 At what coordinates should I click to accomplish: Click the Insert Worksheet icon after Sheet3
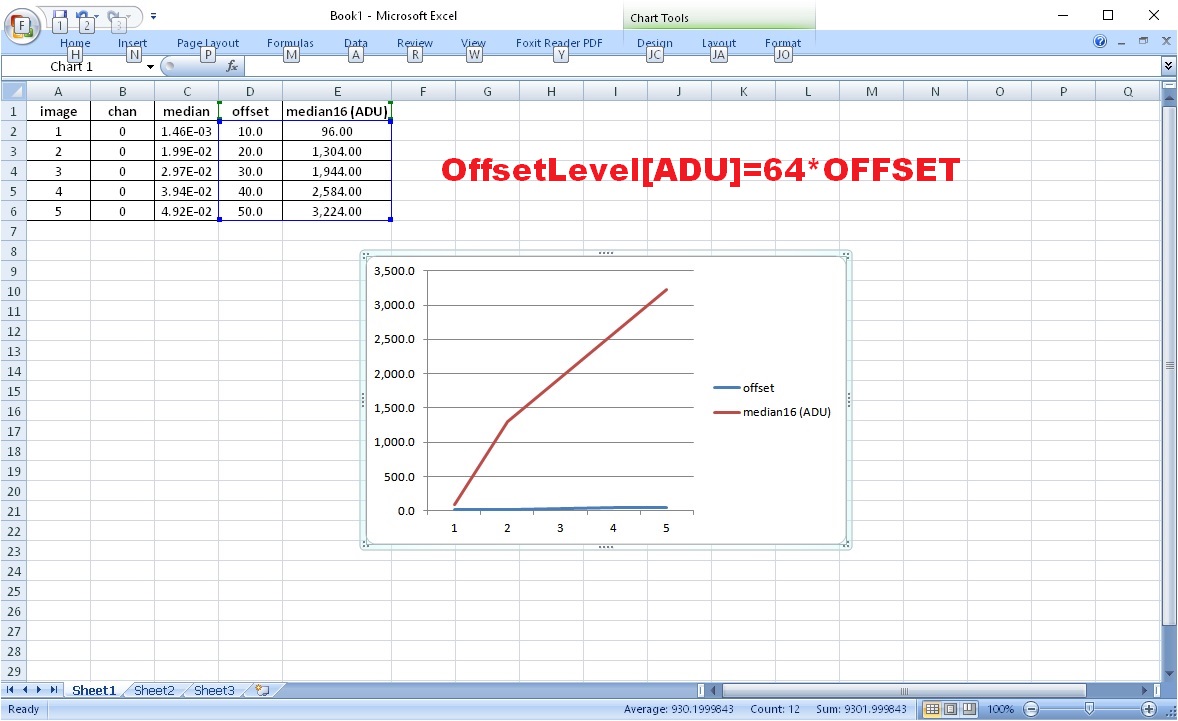pyautogui.click(x=262, y=690)
